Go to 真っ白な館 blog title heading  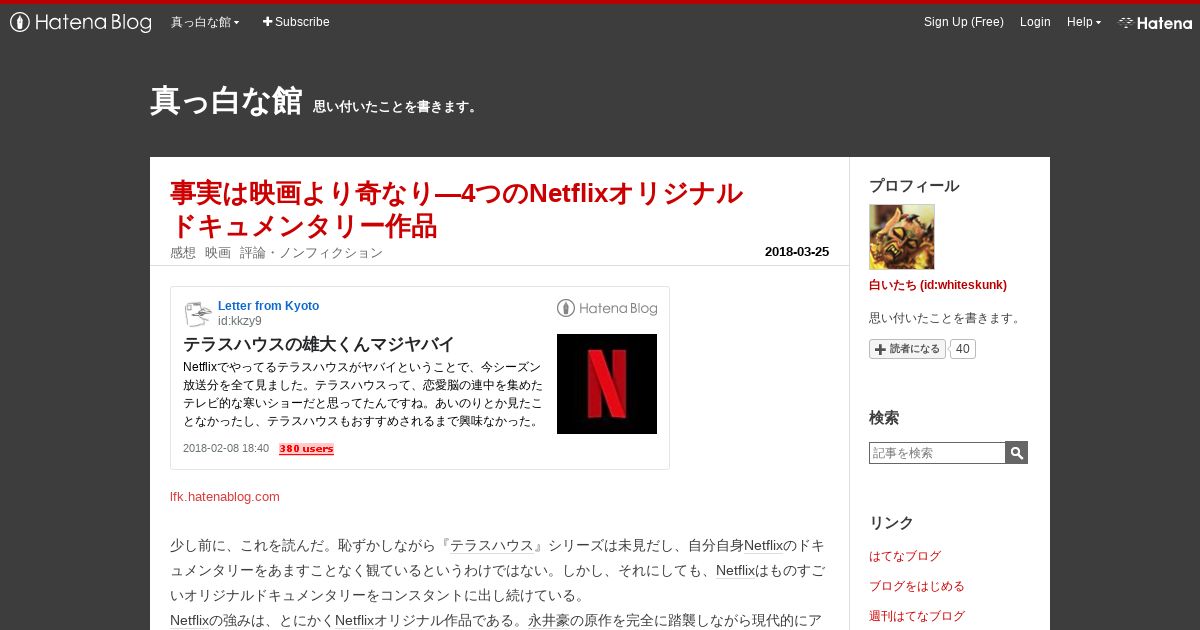coord(226,100)
